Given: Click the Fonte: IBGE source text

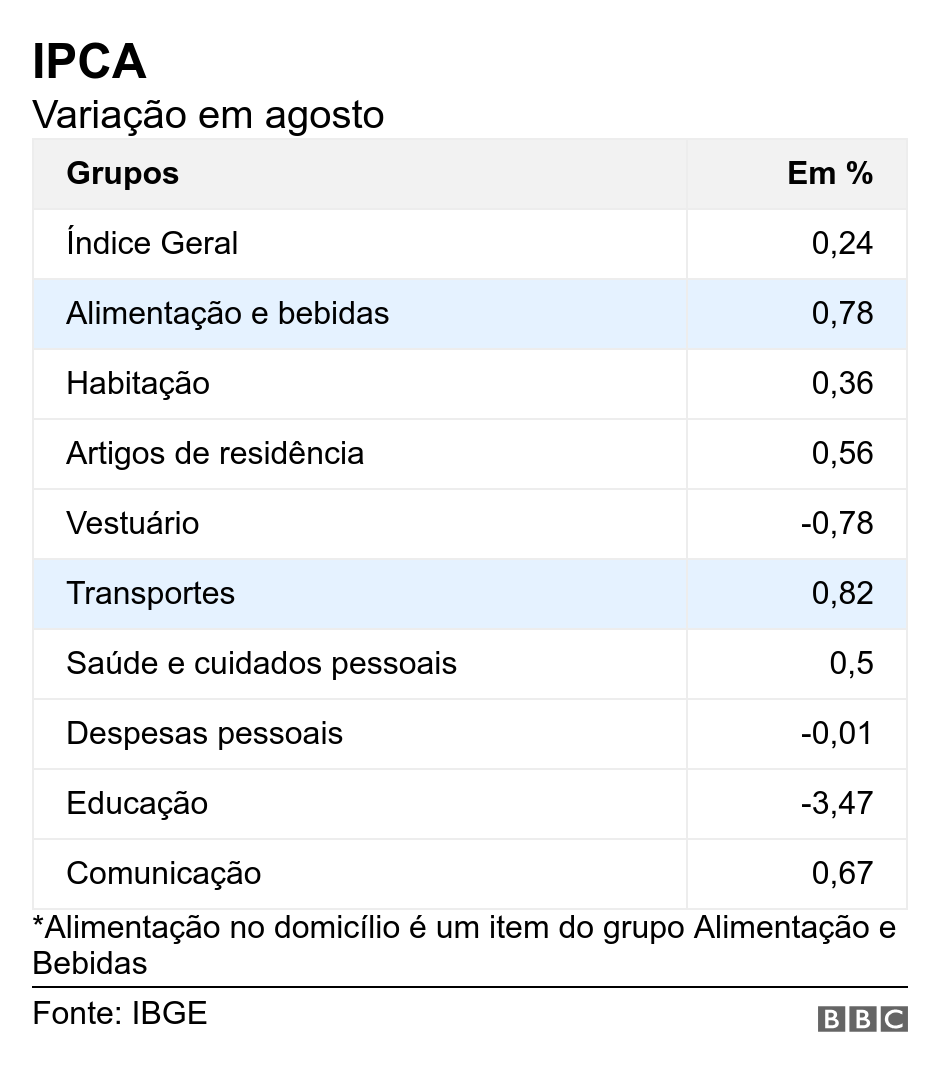Looking at the screenshot, I should coord(120,1014).
